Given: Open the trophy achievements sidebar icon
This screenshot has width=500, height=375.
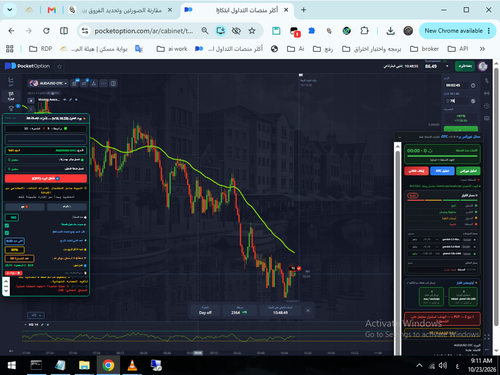Looking at the screenshot, I should pos(11,108).
